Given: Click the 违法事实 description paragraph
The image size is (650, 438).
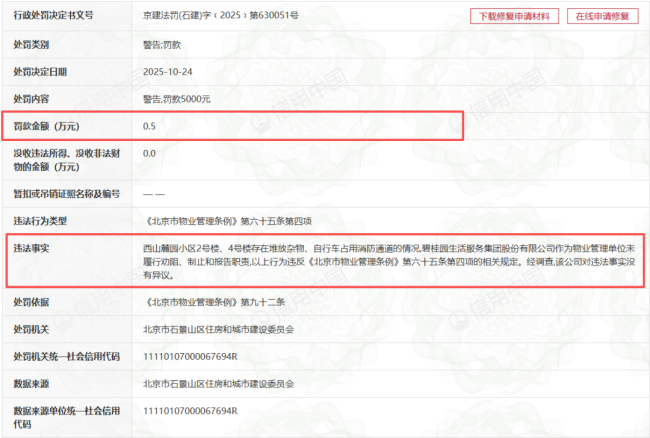Looking at the screenshot, I should (390, 260).
